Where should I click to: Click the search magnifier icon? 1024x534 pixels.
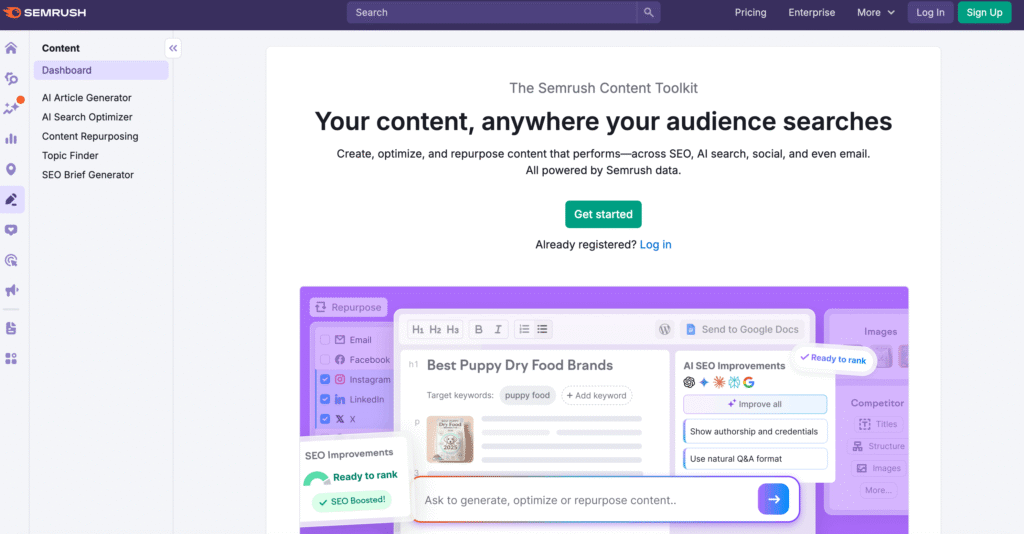648,12
